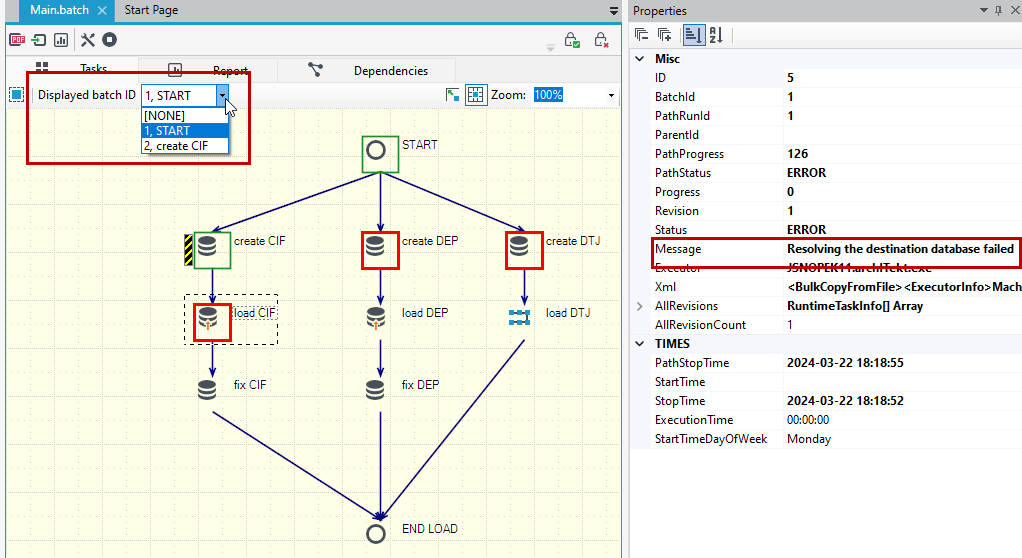Switch to the Start Page tab

coord(151,10)
